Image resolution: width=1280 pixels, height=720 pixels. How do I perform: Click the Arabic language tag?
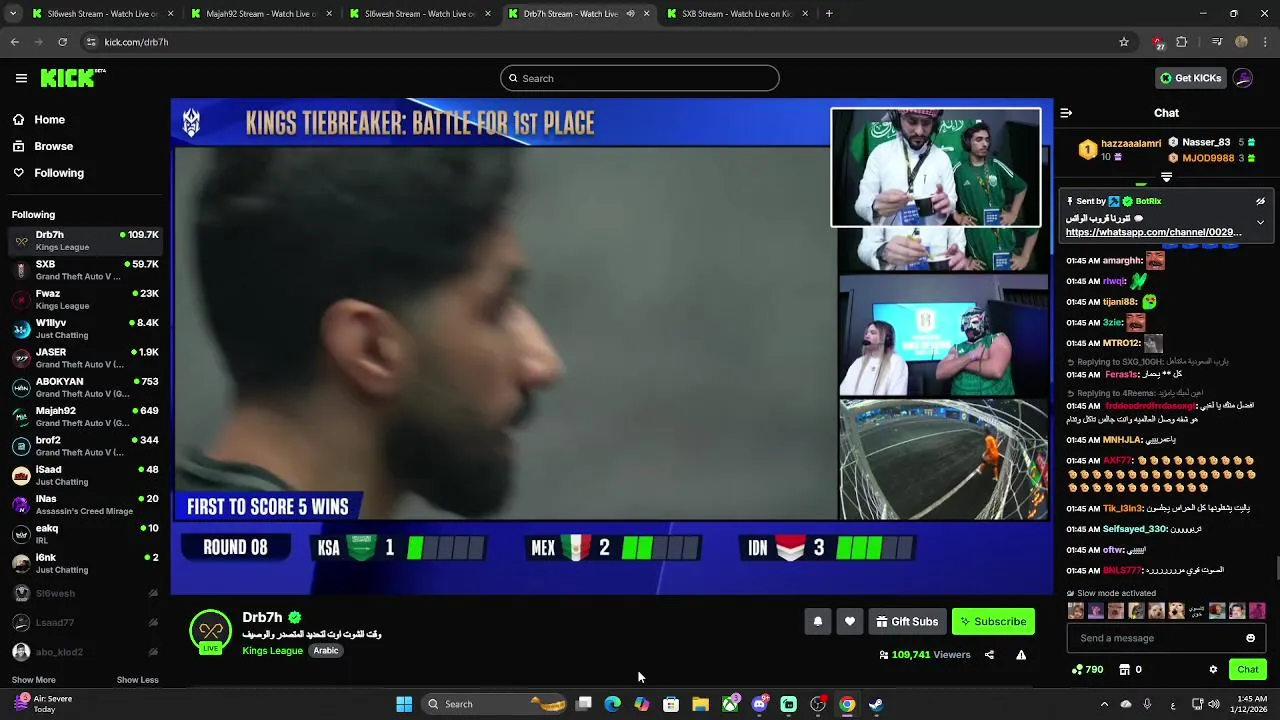pos(326,650)
